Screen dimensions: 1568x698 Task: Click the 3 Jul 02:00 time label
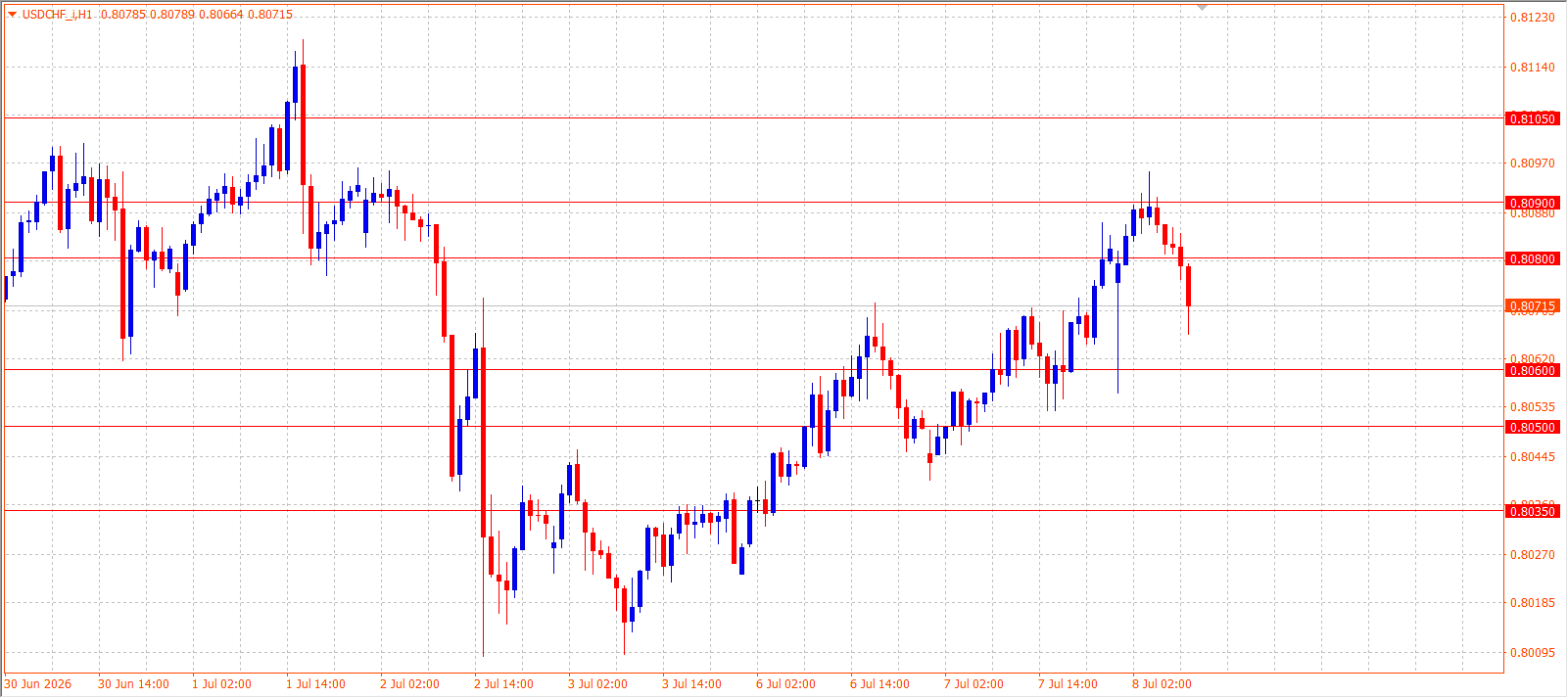pyautogui.click(x=597, y=684)
